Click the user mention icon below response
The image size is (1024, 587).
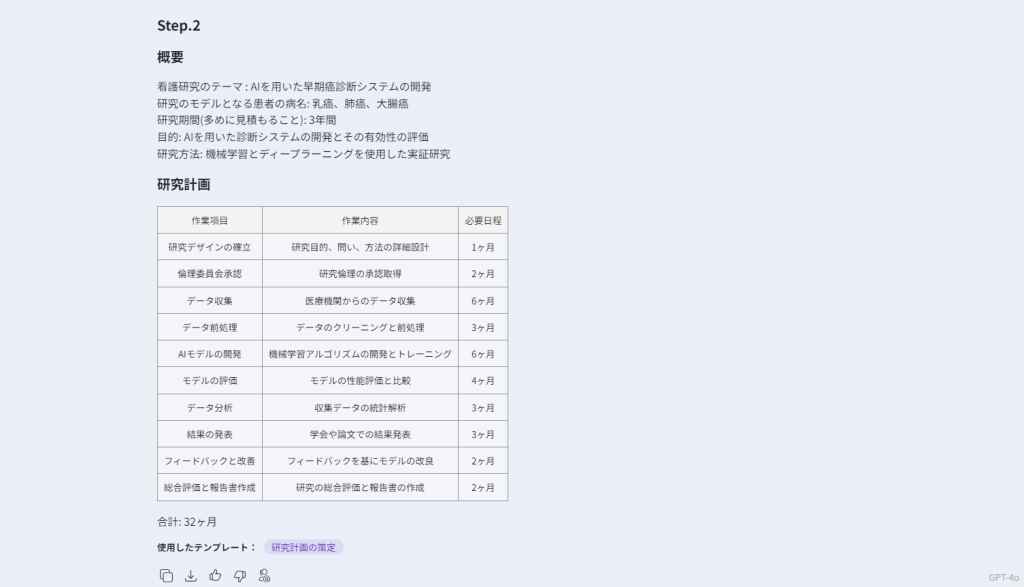click(264, 575)
